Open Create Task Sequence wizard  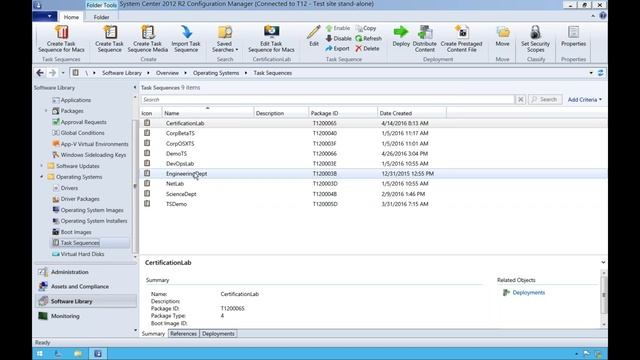pyautogui.click(x=109, y=38)
